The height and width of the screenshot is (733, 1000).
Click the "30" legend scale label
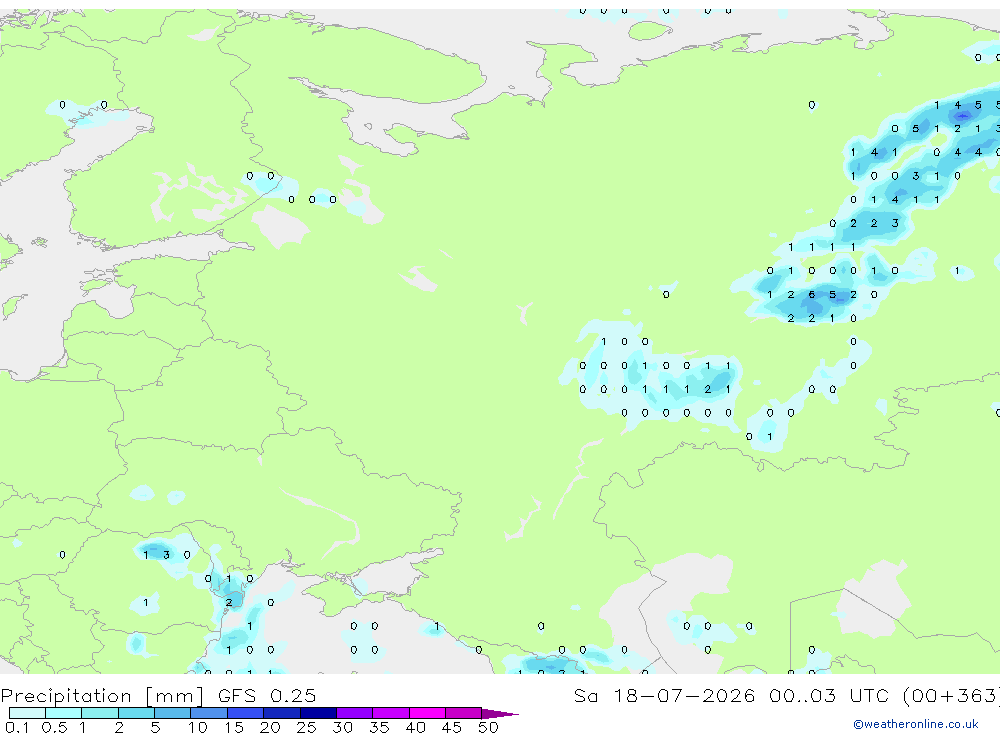[x=342, y=727]
